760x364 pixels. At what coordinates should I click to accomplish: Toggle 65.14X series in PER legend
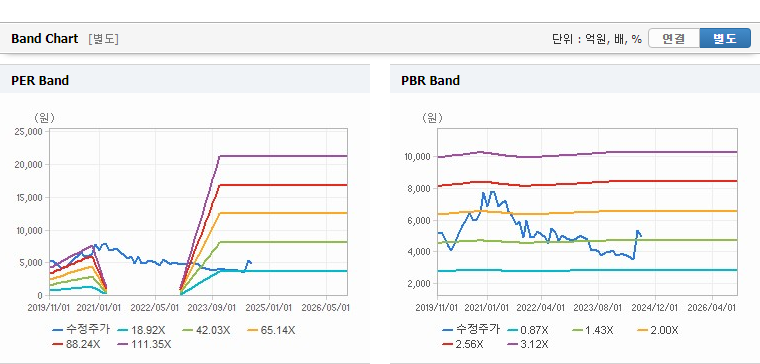click(271, 330)
